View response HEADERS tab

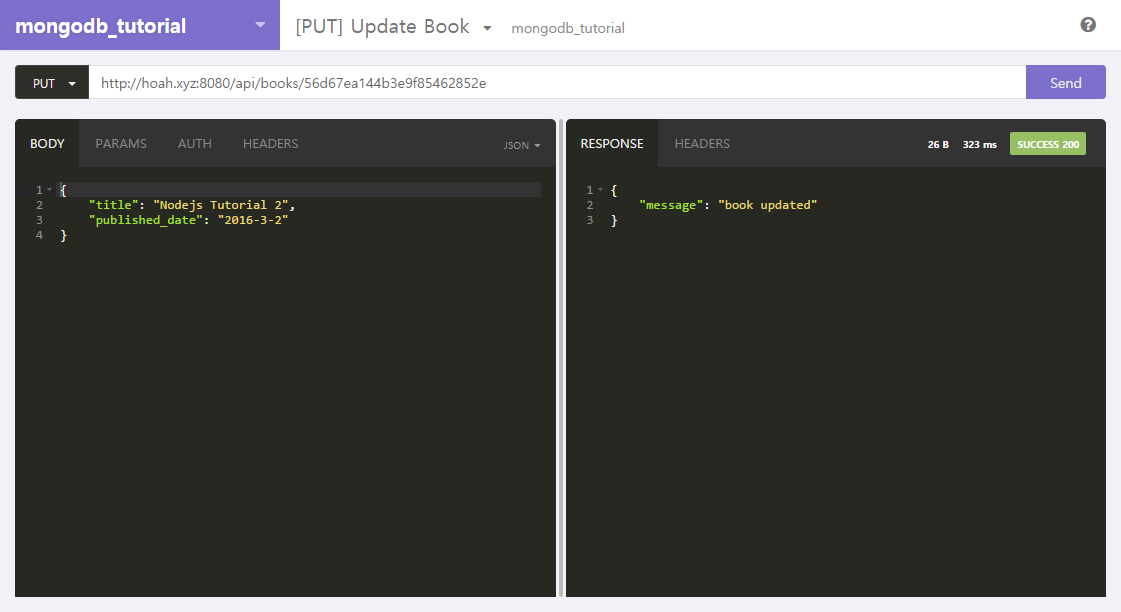[x=702, y=143]
